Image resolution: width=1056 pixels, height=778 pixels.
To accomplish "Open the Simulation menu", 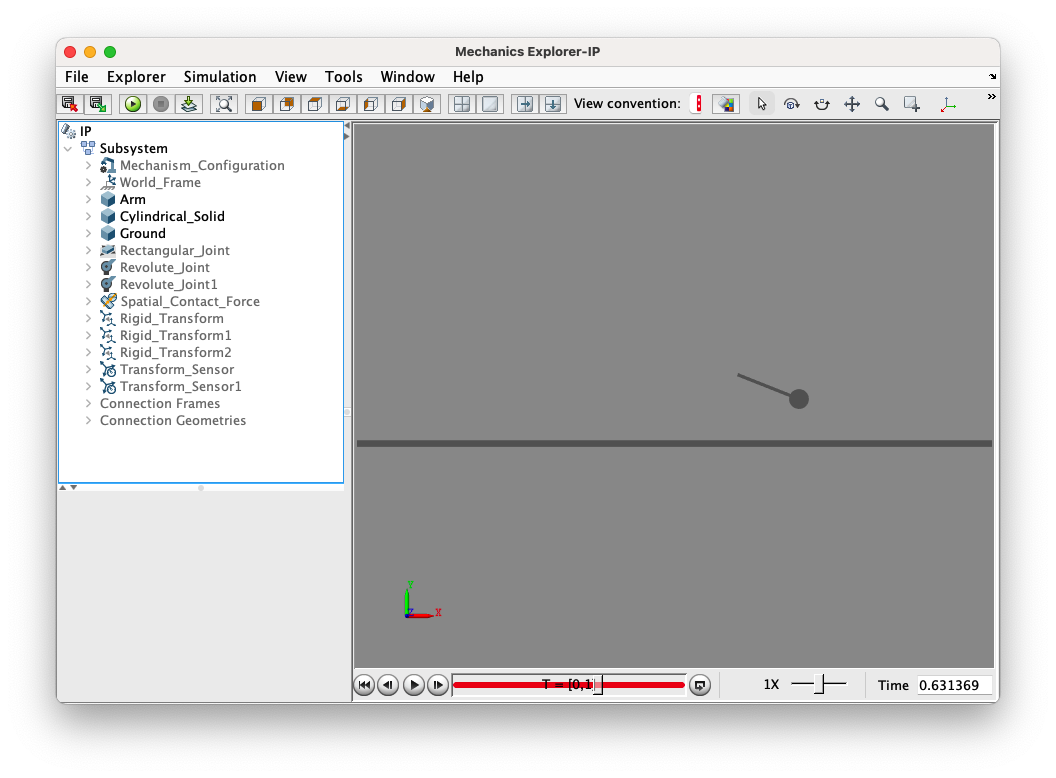I will pyautogui.click(x=220, y=77).
